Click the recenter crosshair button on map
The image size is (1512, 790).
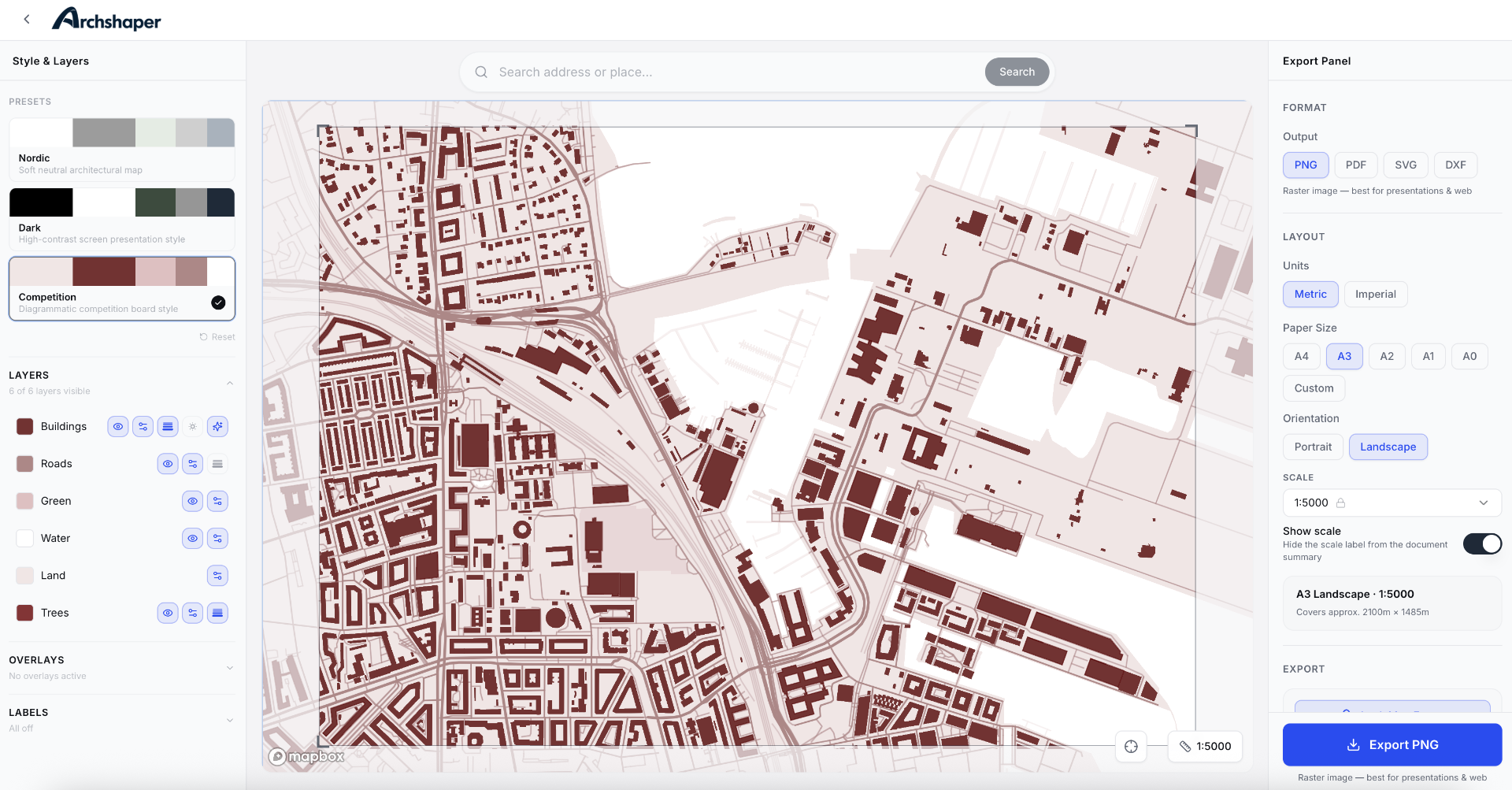(x=1131, y=747)
